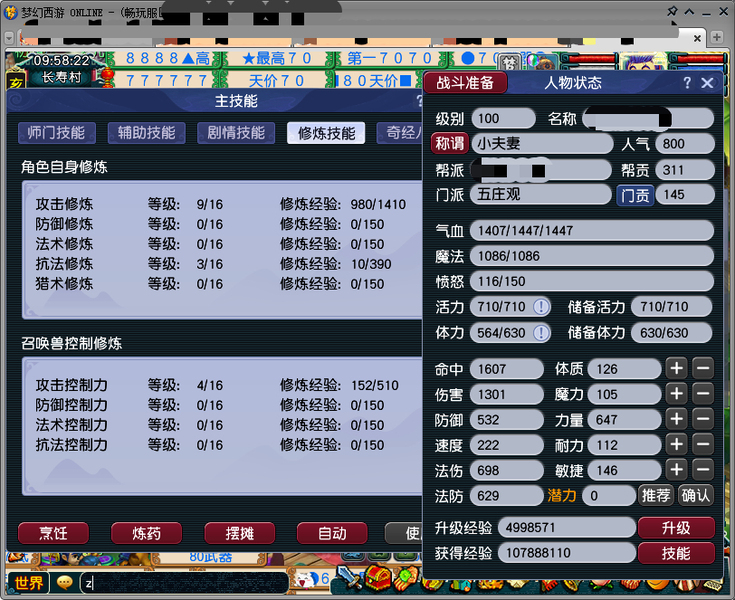Decrease 敏捷 with the minus button

coord(703,470)
